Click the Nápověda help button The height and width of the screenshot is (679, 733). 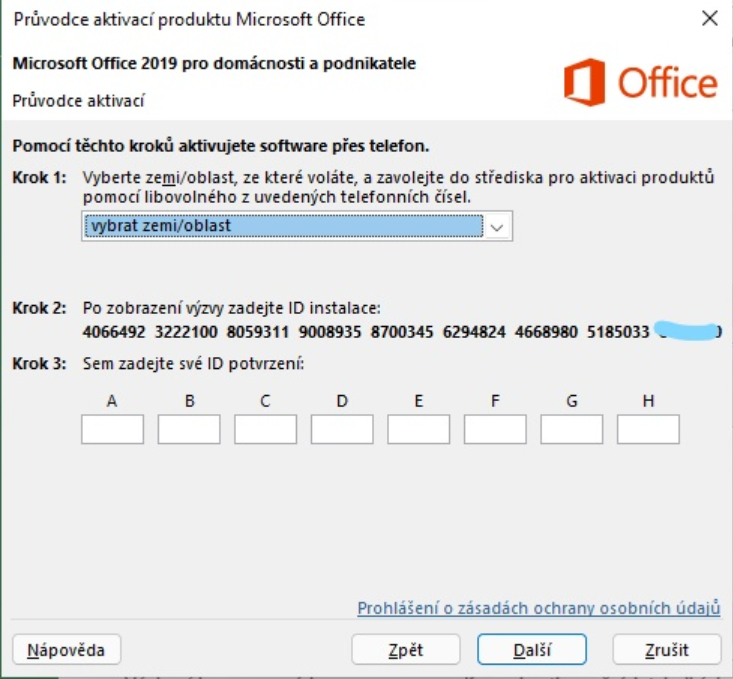pyautogui.click(x=66, y=650)
